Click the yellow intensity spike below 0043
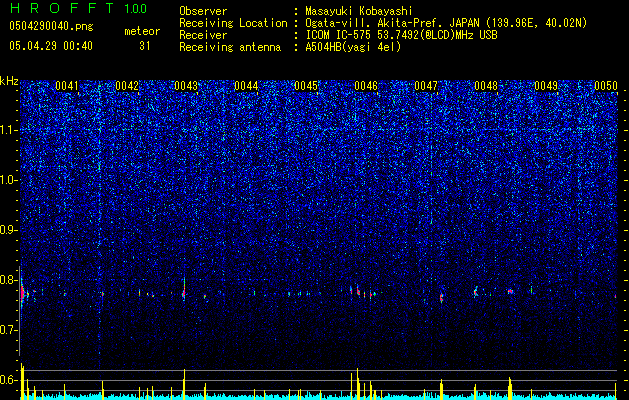 (184, 384)
